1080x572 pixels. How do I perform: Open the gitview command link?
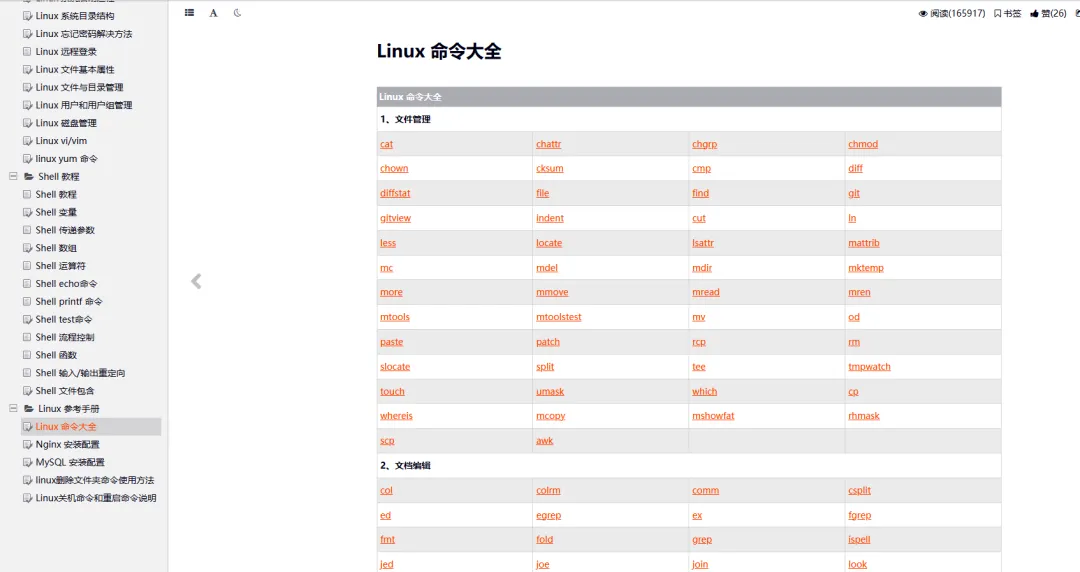click(395, 218)
